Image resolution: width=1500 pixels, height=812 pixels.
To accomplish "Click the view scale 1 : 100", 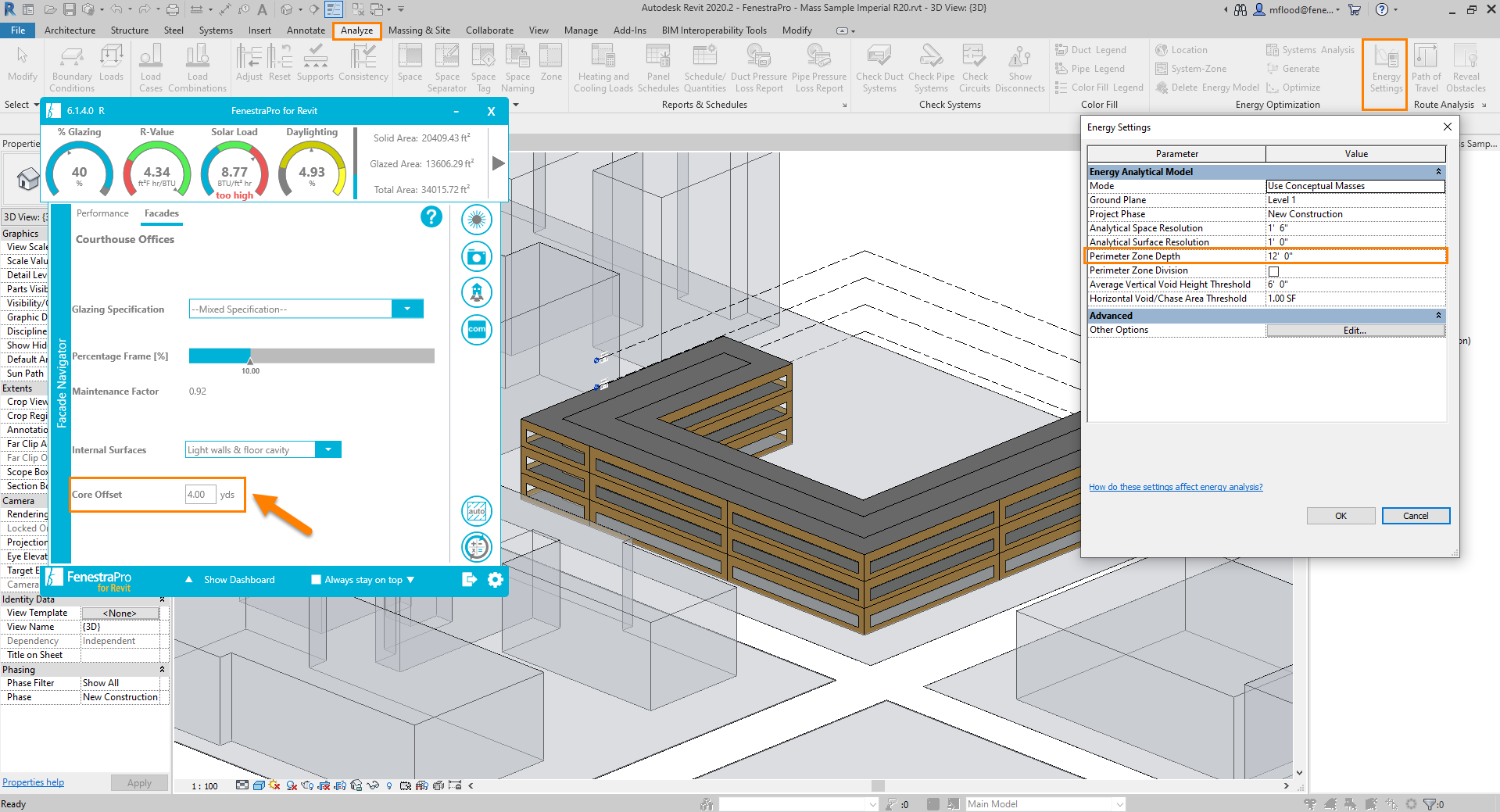I will [205, 786].
